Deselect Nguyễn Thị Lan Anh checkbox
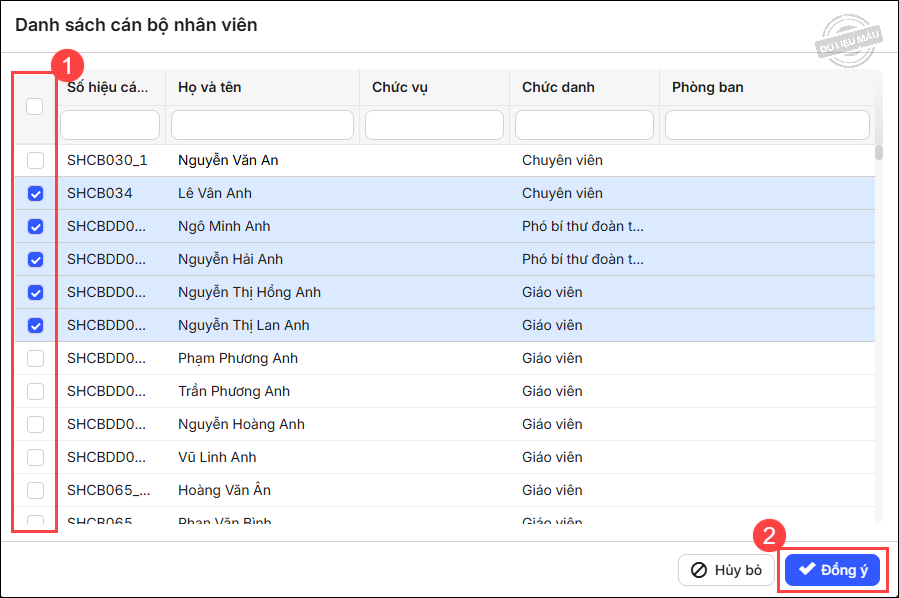The height and width of the screenshot is (598, 899). (35, 325)
